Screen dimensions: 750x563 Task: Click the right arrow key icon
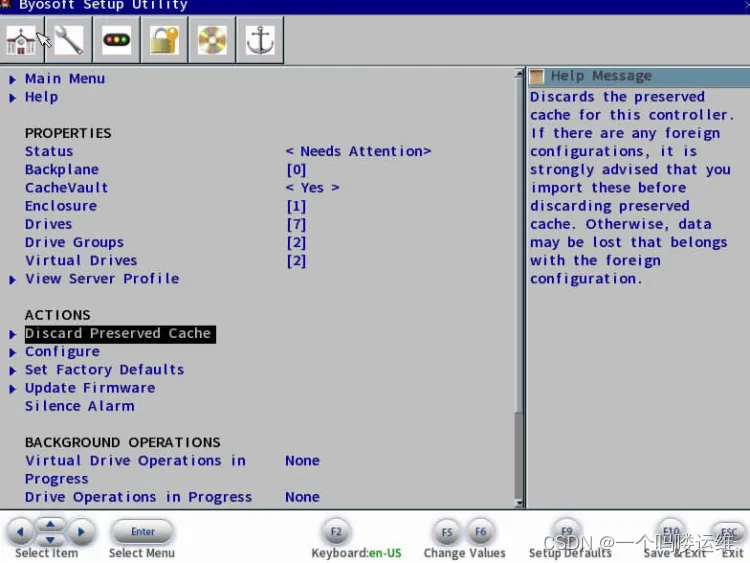(80, 531)
